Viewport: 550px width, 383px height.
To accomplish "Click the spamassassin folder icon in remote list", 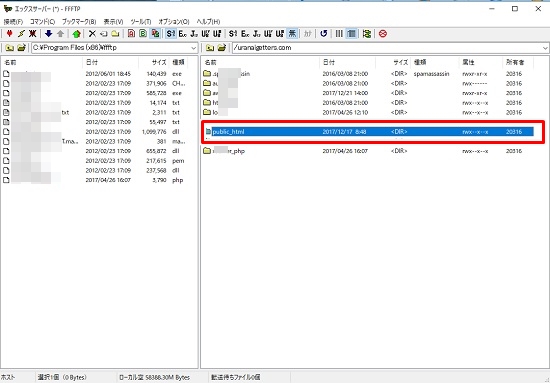I will (207, 74).
